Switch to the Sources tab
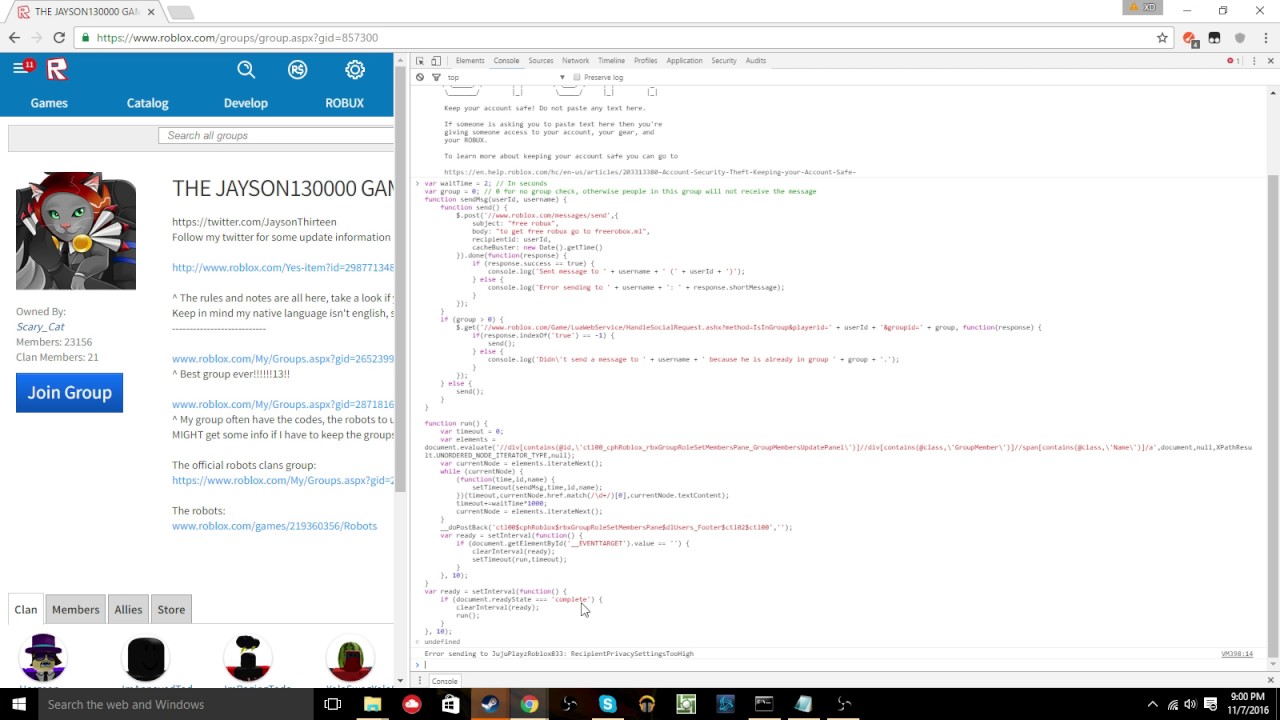Screen dimensions: 1280x720 [541, 61]
